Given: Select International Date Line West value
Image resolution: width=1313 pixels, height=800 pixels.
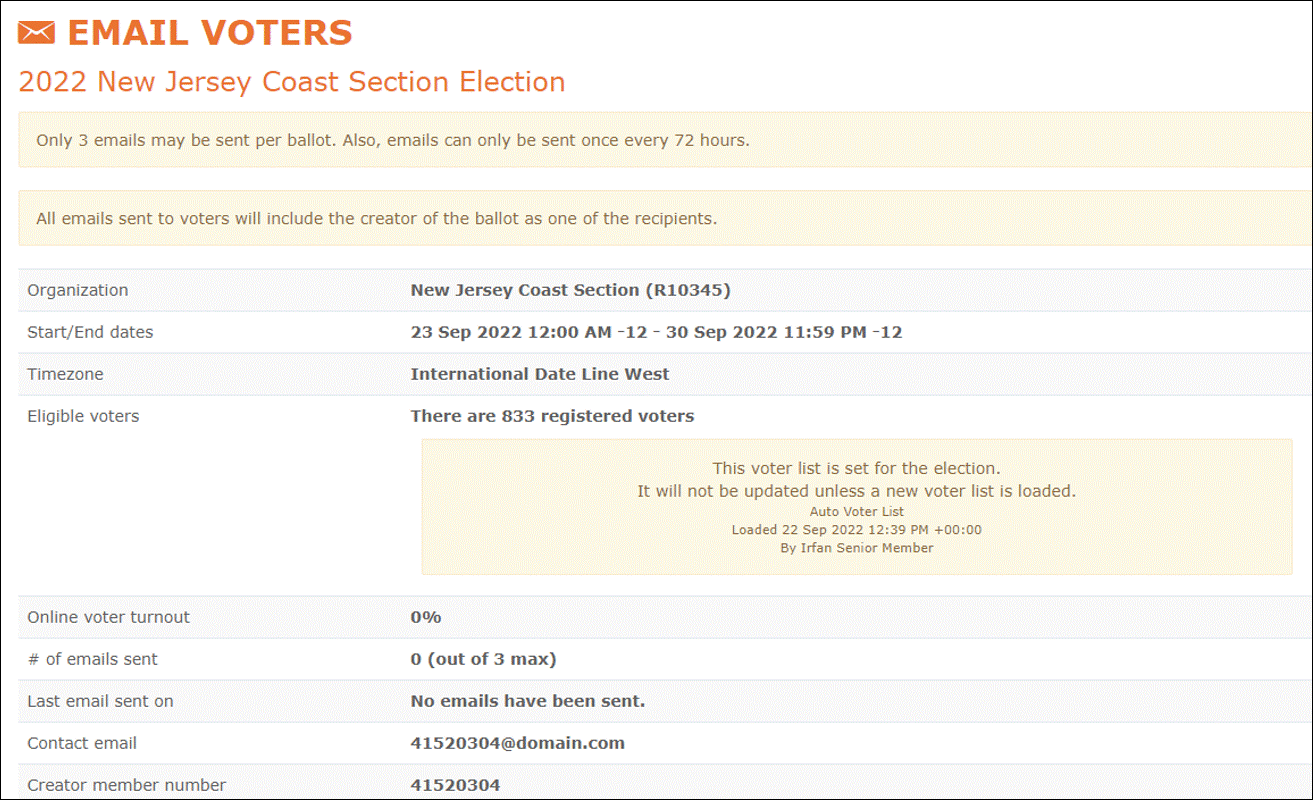Looking at the screenshot, I should click(540, 374).
